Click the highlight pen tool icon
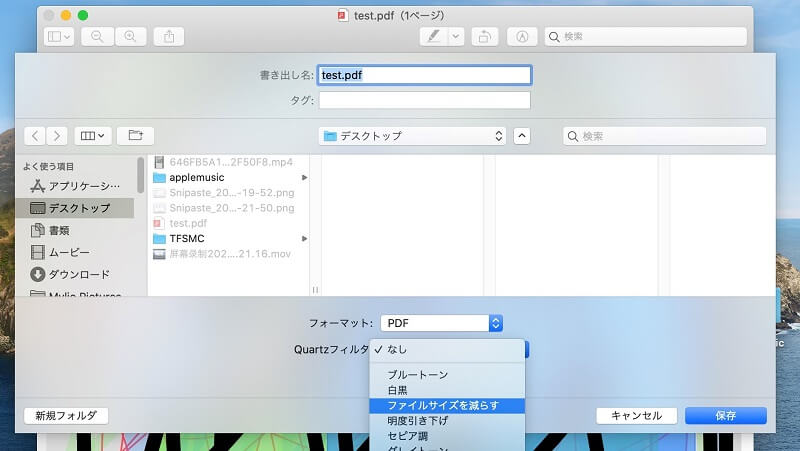The image size is (800, 451). [434, 36]
